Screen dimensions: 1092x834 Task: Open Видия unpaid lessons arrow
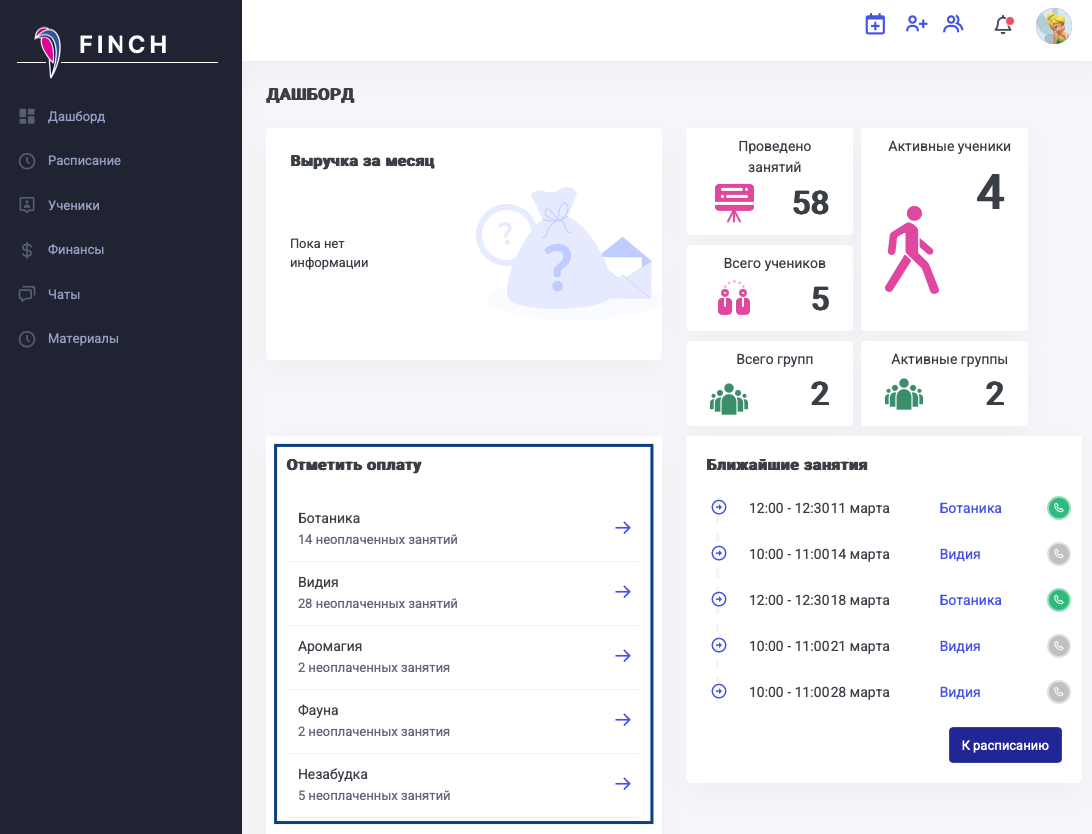tap(623, 592)
